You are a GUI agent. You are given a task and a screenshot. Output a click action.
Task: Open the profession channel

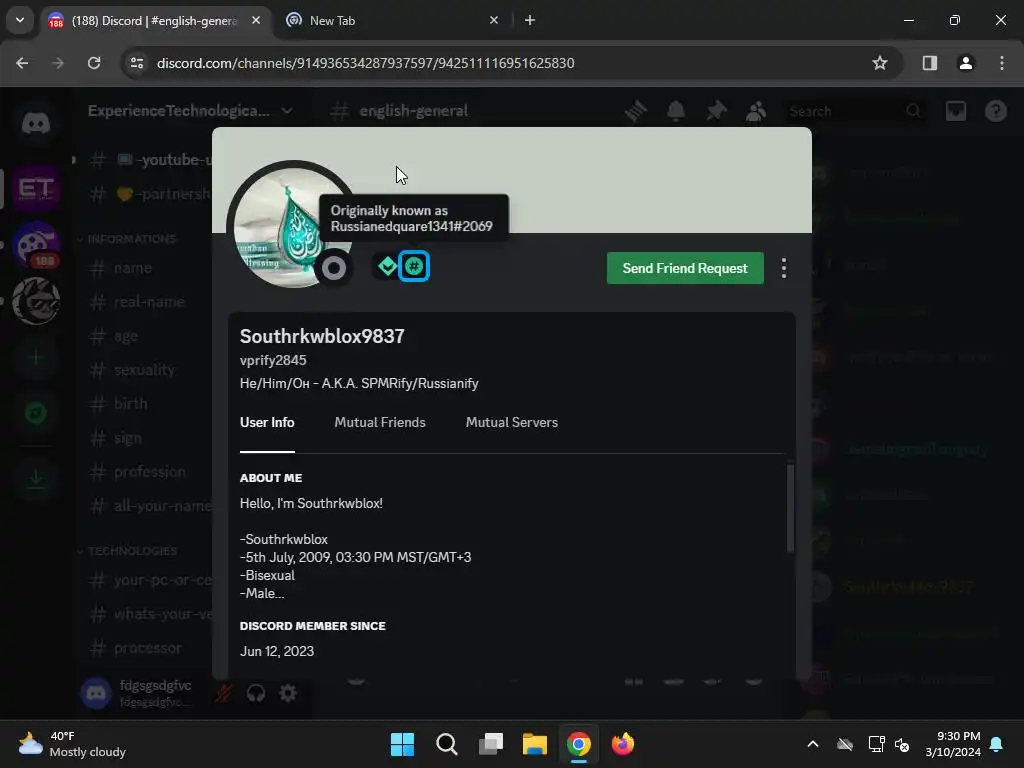[150, 472]
